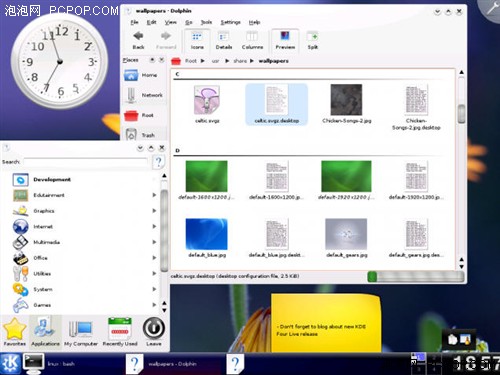The width and height of the screenshot is (500, 375).
Task: Click usr breadcrumb in location bar
Action: pos(216,61)
